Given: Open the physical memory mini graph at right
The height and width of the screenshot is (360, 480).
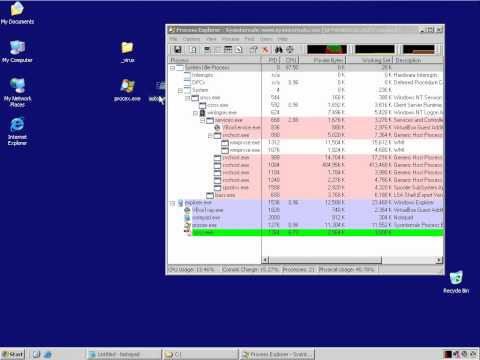Looking at the screenshot, I should pos(419,49).
